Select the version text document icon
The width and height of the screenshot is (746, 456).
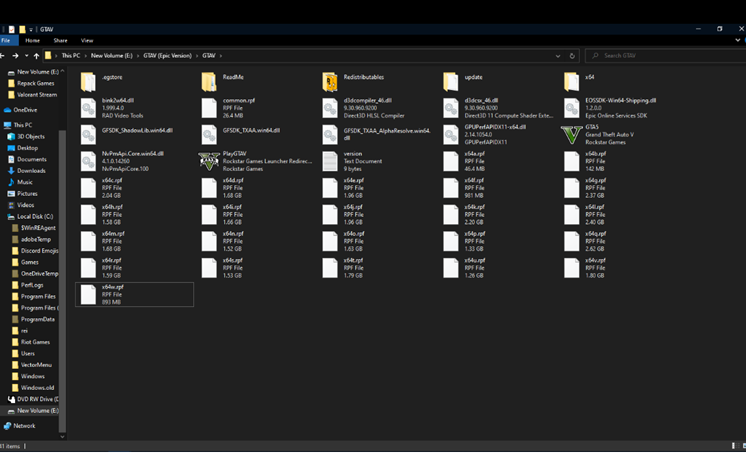point(330,161)
